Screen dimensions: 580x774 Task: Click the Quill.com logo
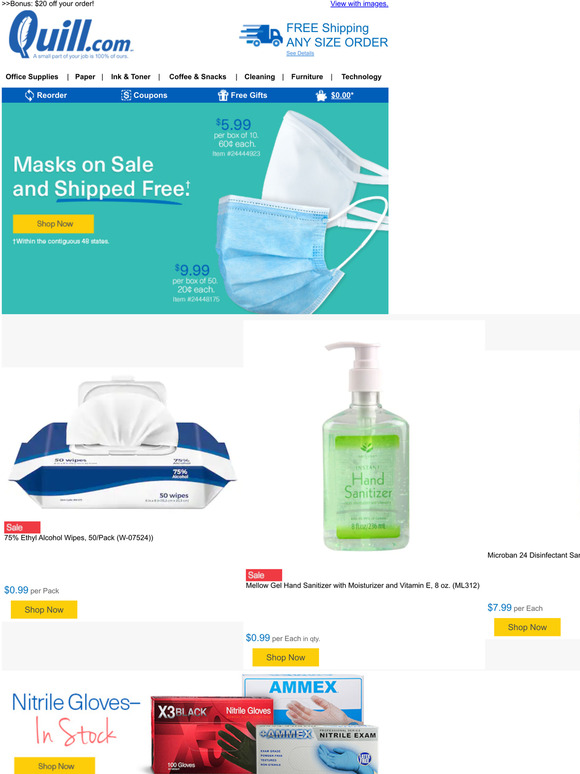click(71, 35)
